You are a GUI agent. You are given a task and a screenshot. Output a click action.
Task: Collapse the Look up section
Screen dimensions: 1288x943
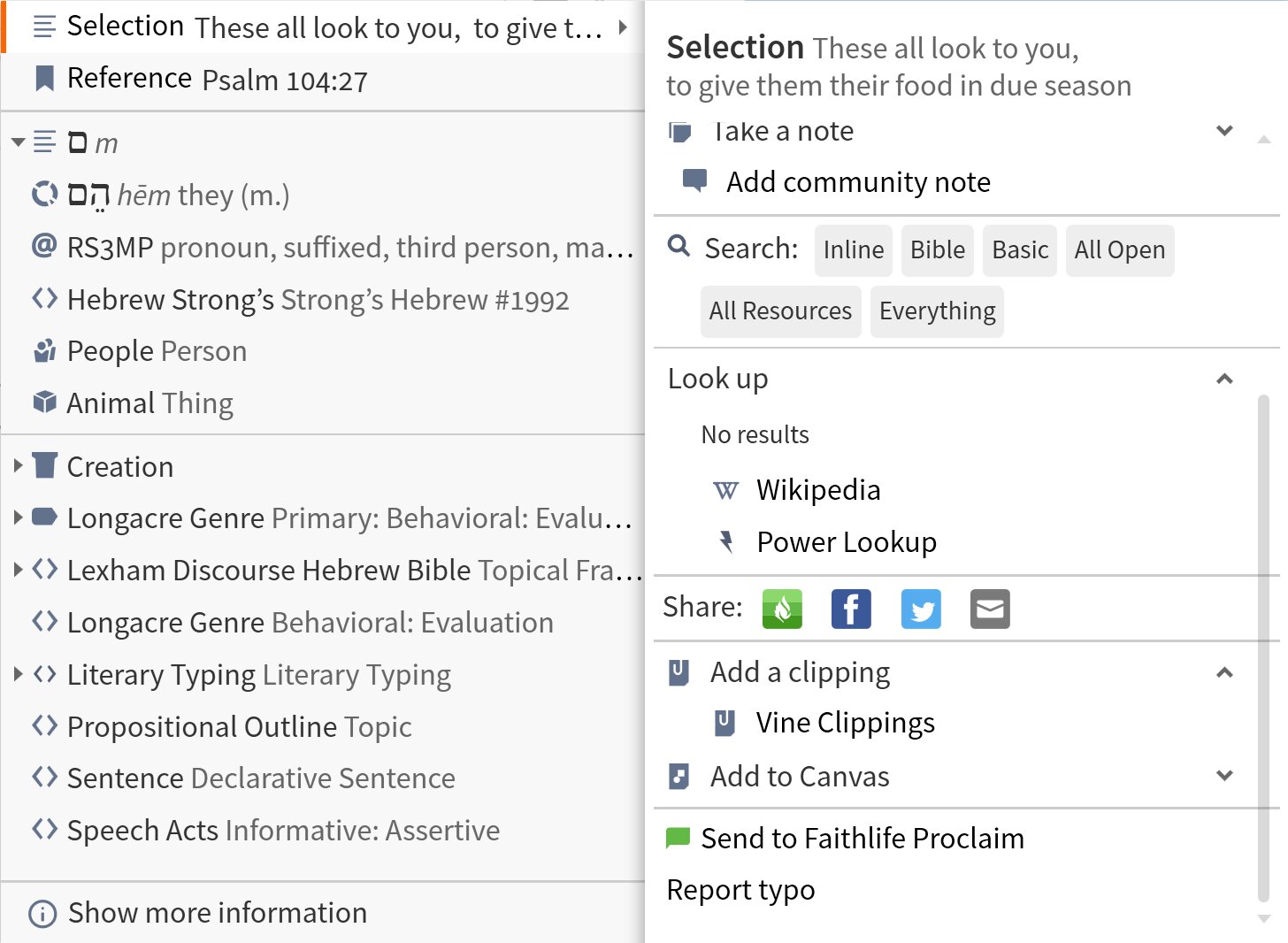point(1224,379)
